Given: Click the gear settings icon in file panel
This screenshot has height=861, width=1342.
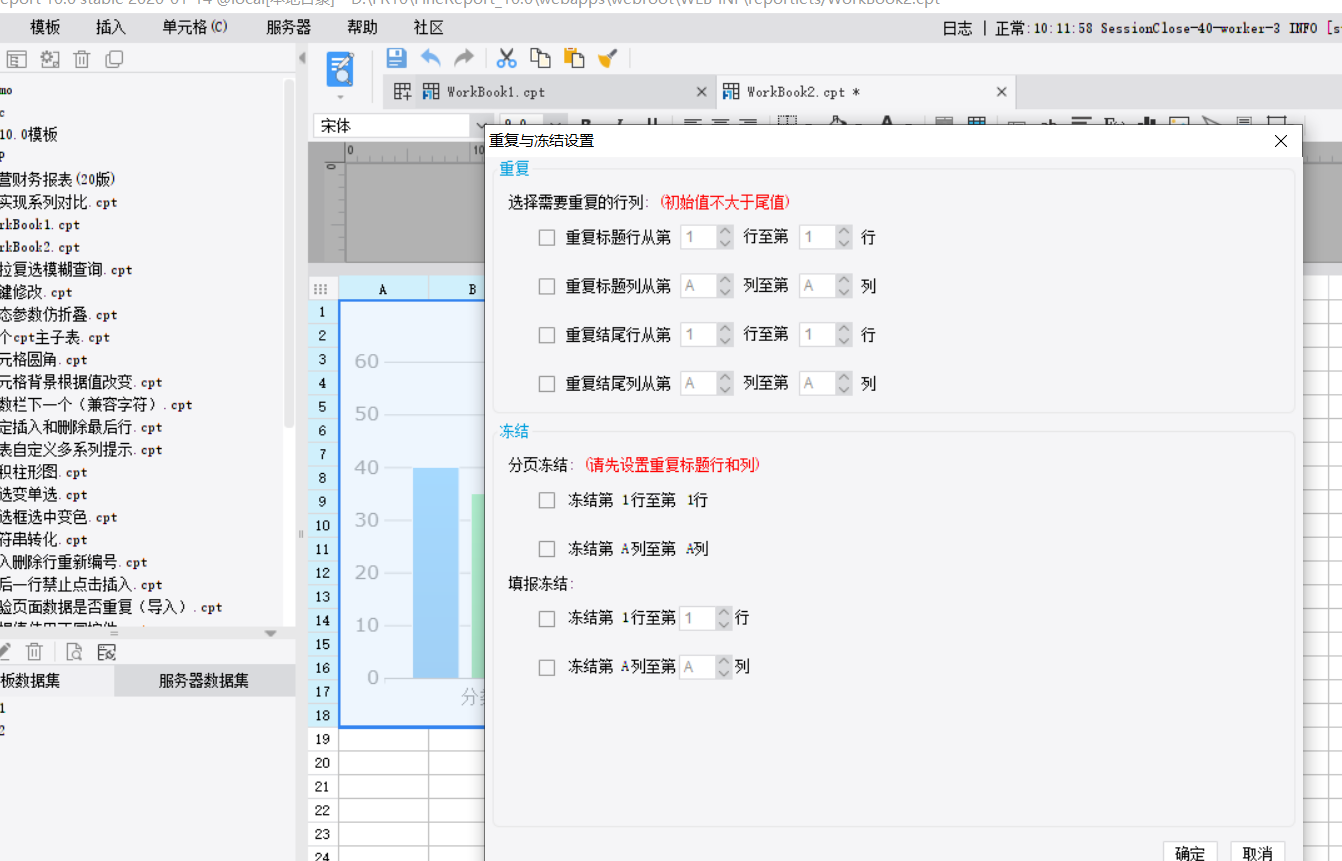Looking at the screenshot, I should pos(50,60).
